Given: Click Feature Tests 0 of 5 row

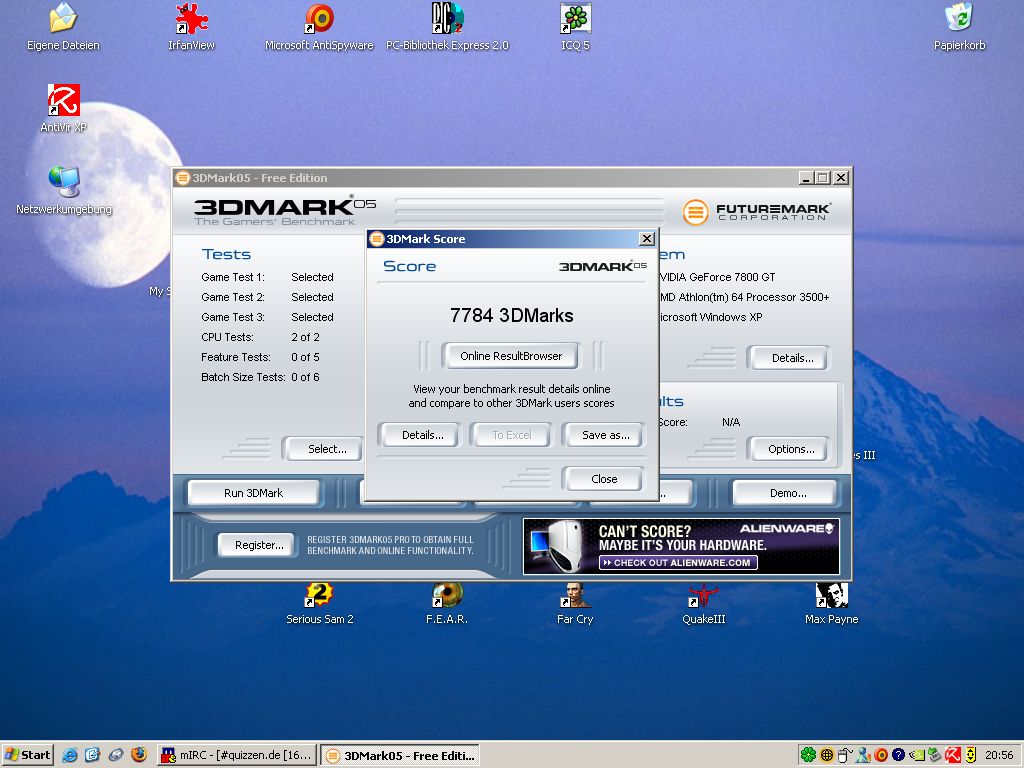Looking at the screenshot, I should pos(260,357).
